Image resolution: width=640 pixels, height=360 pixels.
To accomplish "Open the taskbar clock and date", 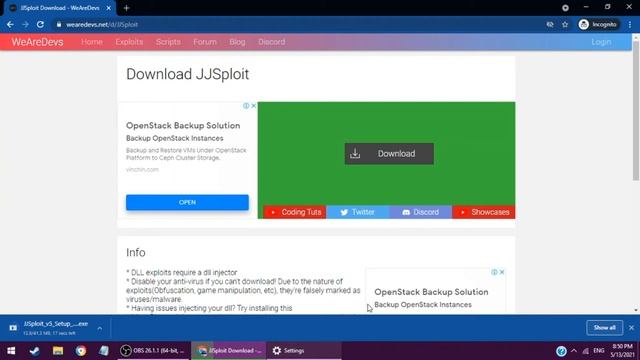I will coord(622,351).
